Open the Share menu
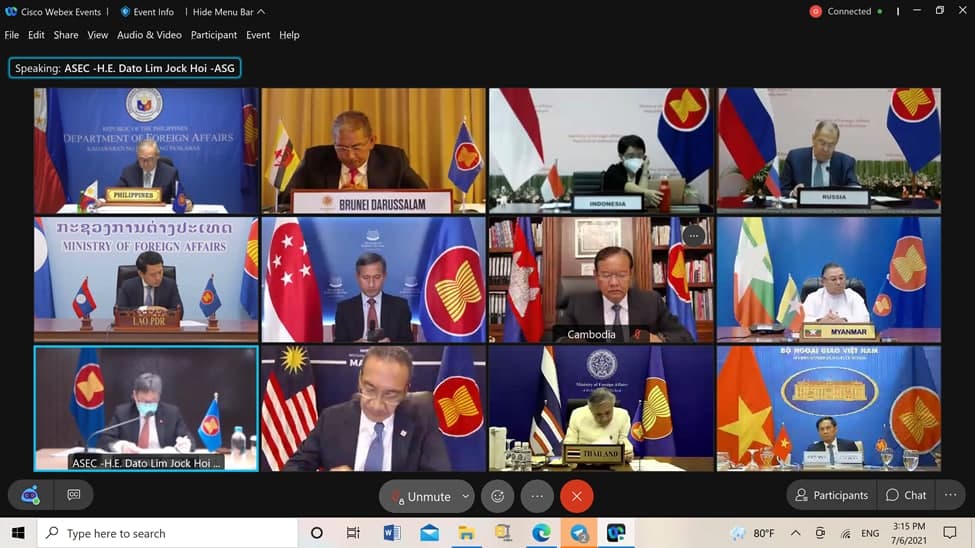The width and height of the screenshot is (975, 548). tap(66, 35)
